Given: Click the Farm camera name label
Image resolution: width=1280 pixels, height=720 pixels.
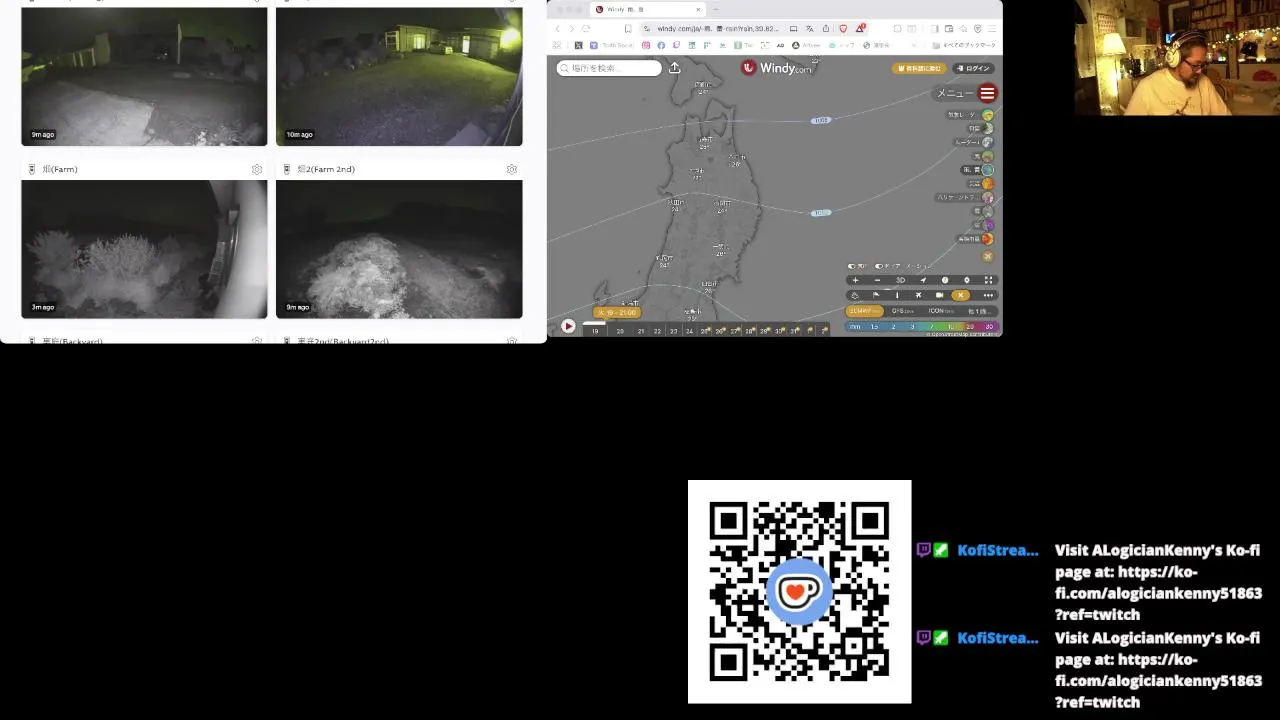Looking at the screenshot, I should pyautogui.click(x=60, y=170).
